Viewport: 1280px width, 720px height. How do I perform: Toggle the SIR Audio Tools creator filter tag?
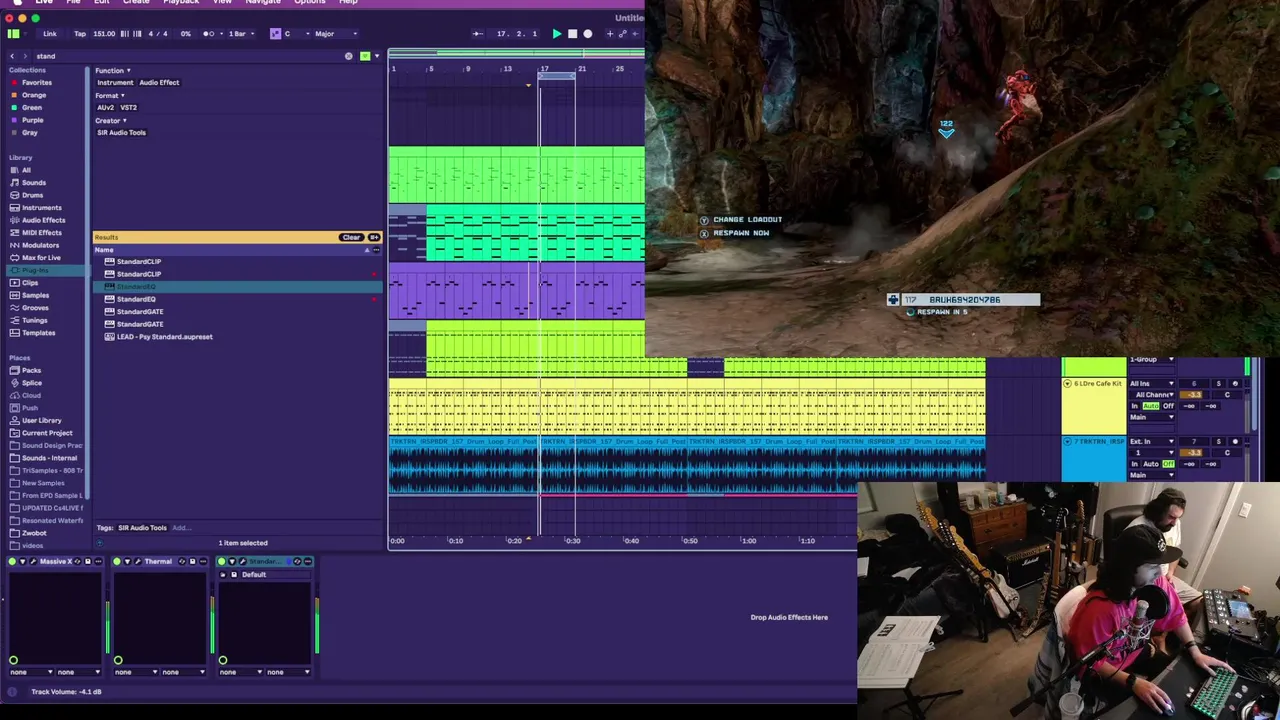tap(121, 132)
